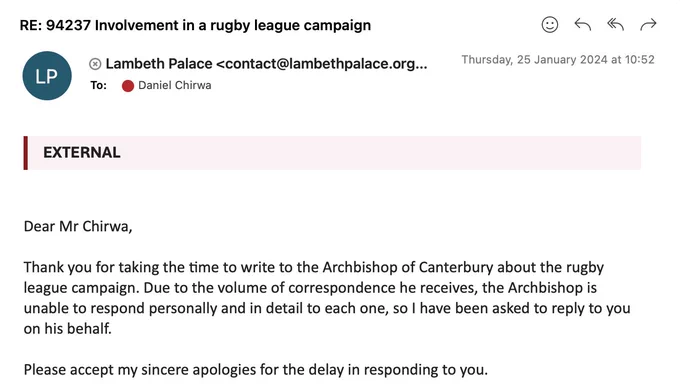Click the "Please accept my sincere apologies" sentence
This screenshot has height=390, width=680.
click(x=255, y=370)
